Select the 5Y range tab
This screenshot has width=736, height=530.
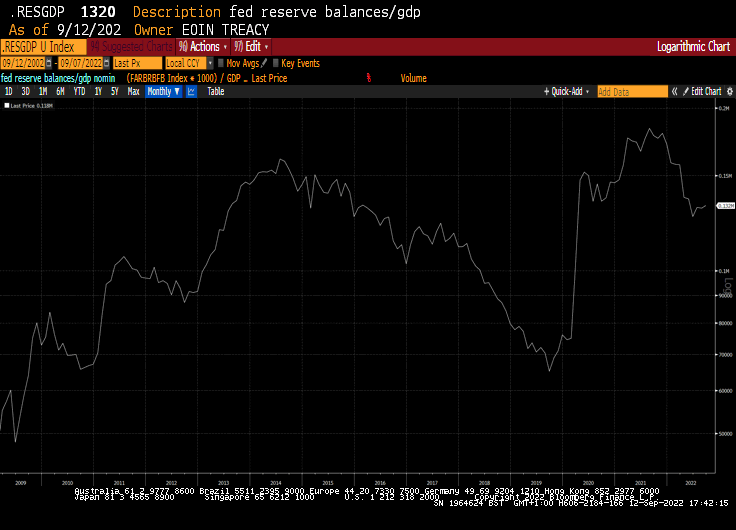[115, 92]
